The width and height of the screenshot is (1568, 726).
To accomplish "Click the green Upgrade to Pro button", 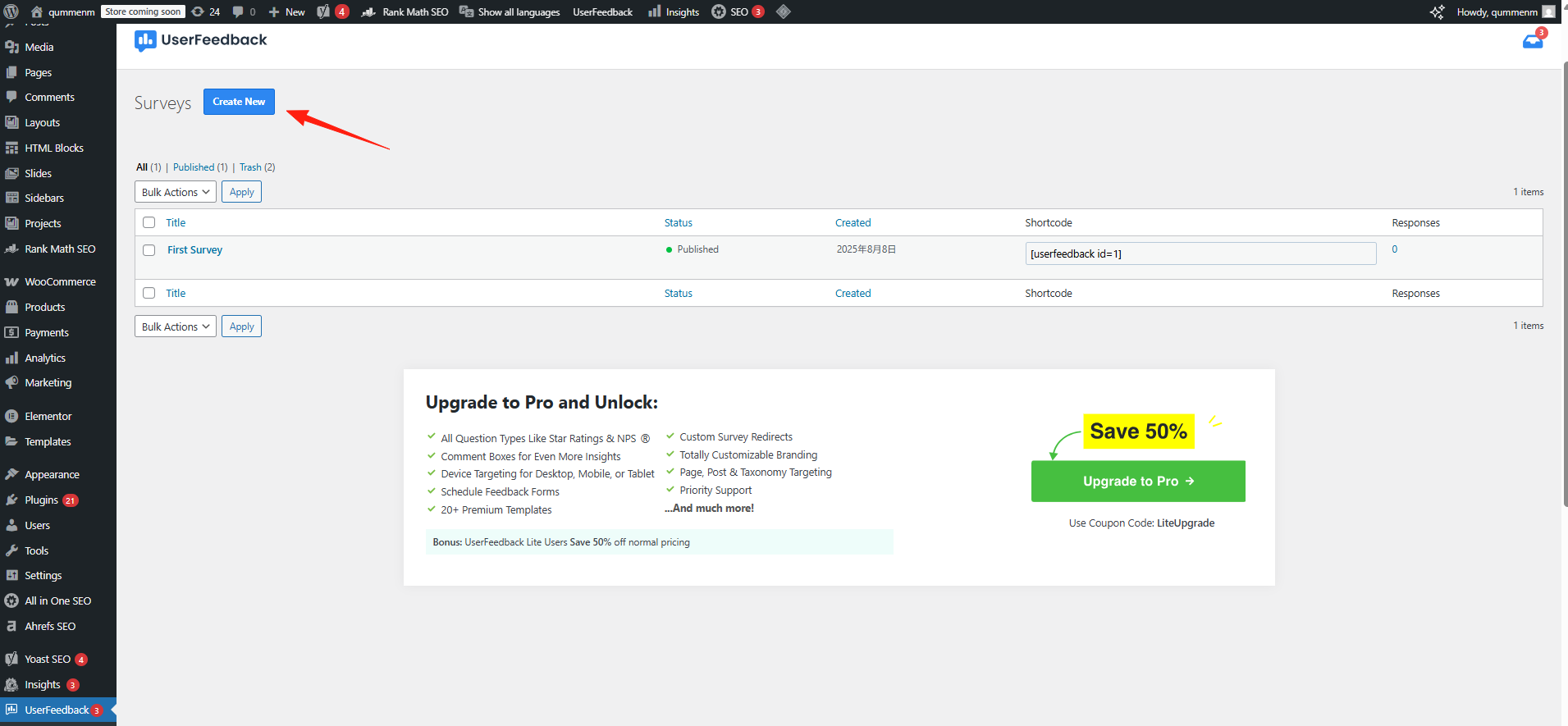I will (x=1137, y=482).
